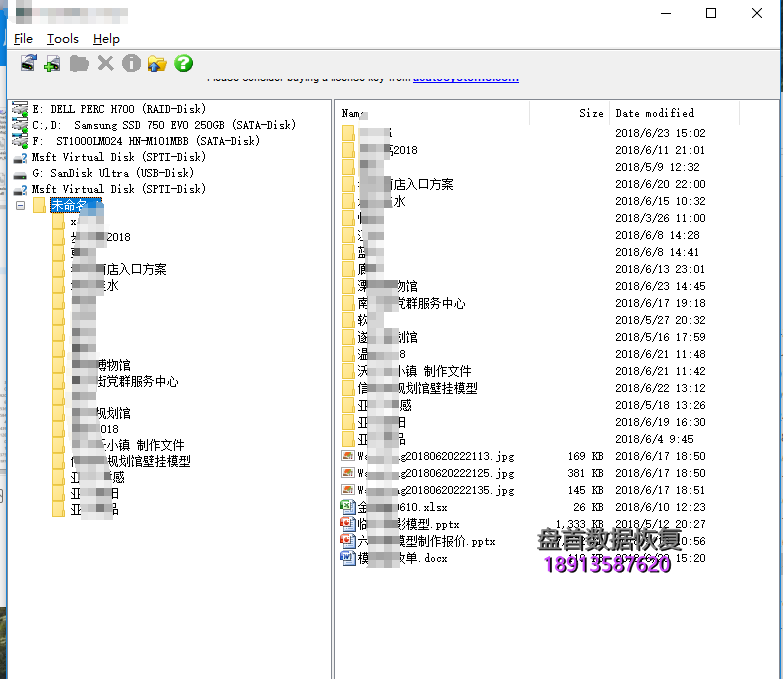Select list folder modified 2018/6/4 9:45
This screenshot has width=783, height=679.
click(x=382, y=439)
